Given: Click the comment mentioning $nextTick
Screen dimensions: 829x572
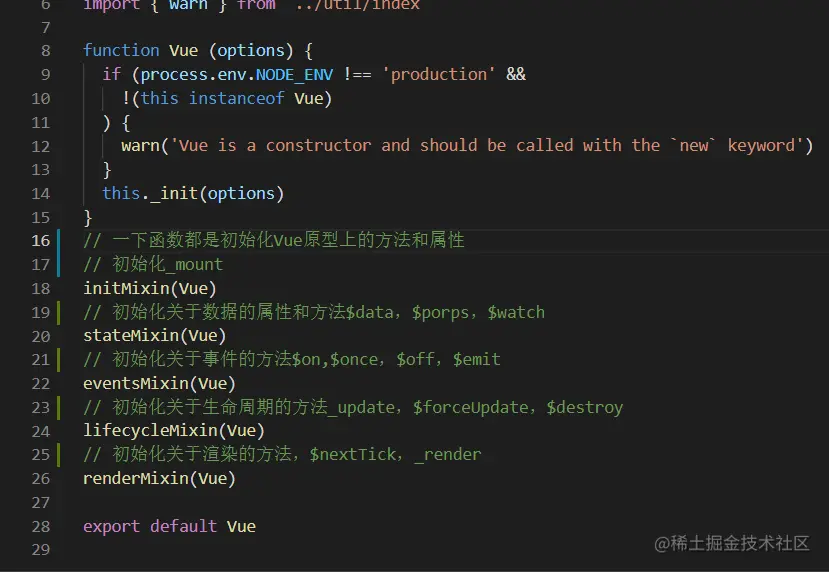Looking at the screenshot, I should 282,454.
